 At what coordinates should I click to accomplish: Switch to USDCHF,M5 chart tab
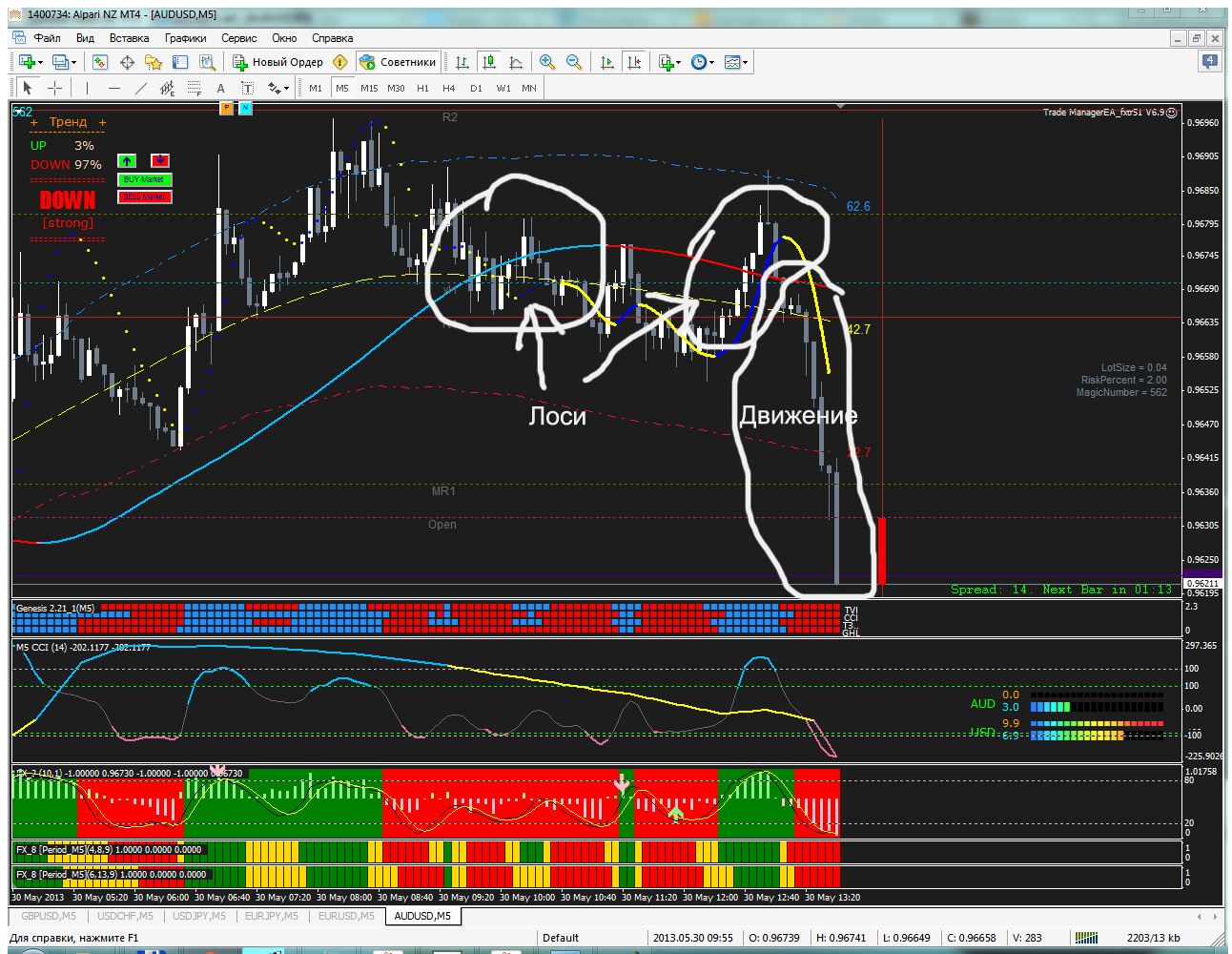tap(125, 916)
